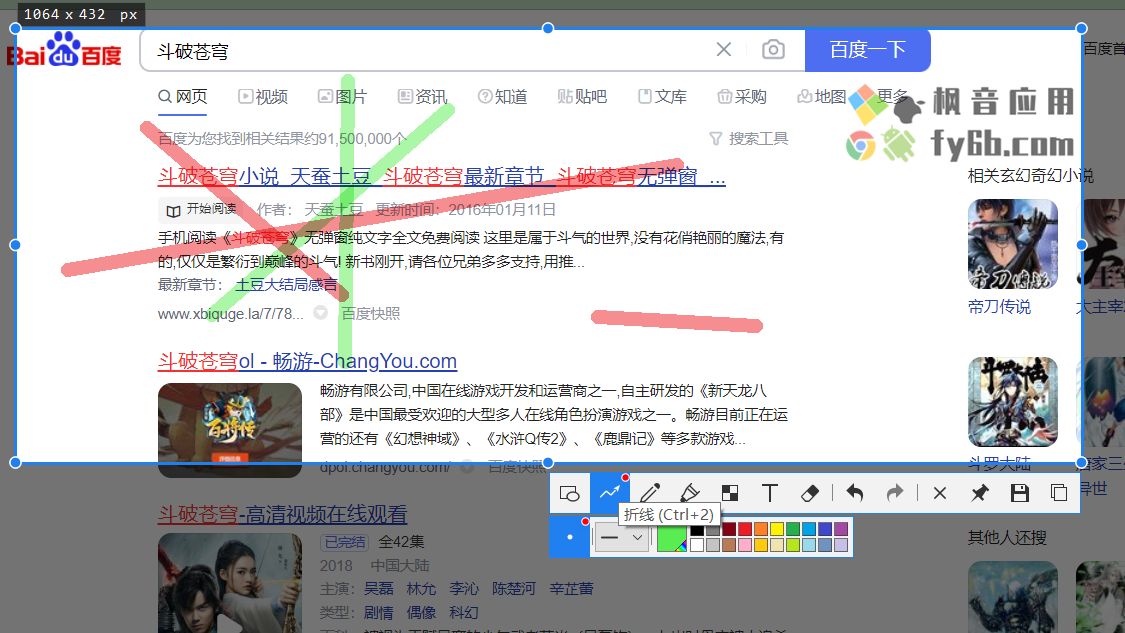Open the large current-color preview swatch
The image size is (1125, 633).
tap(672, 537)
